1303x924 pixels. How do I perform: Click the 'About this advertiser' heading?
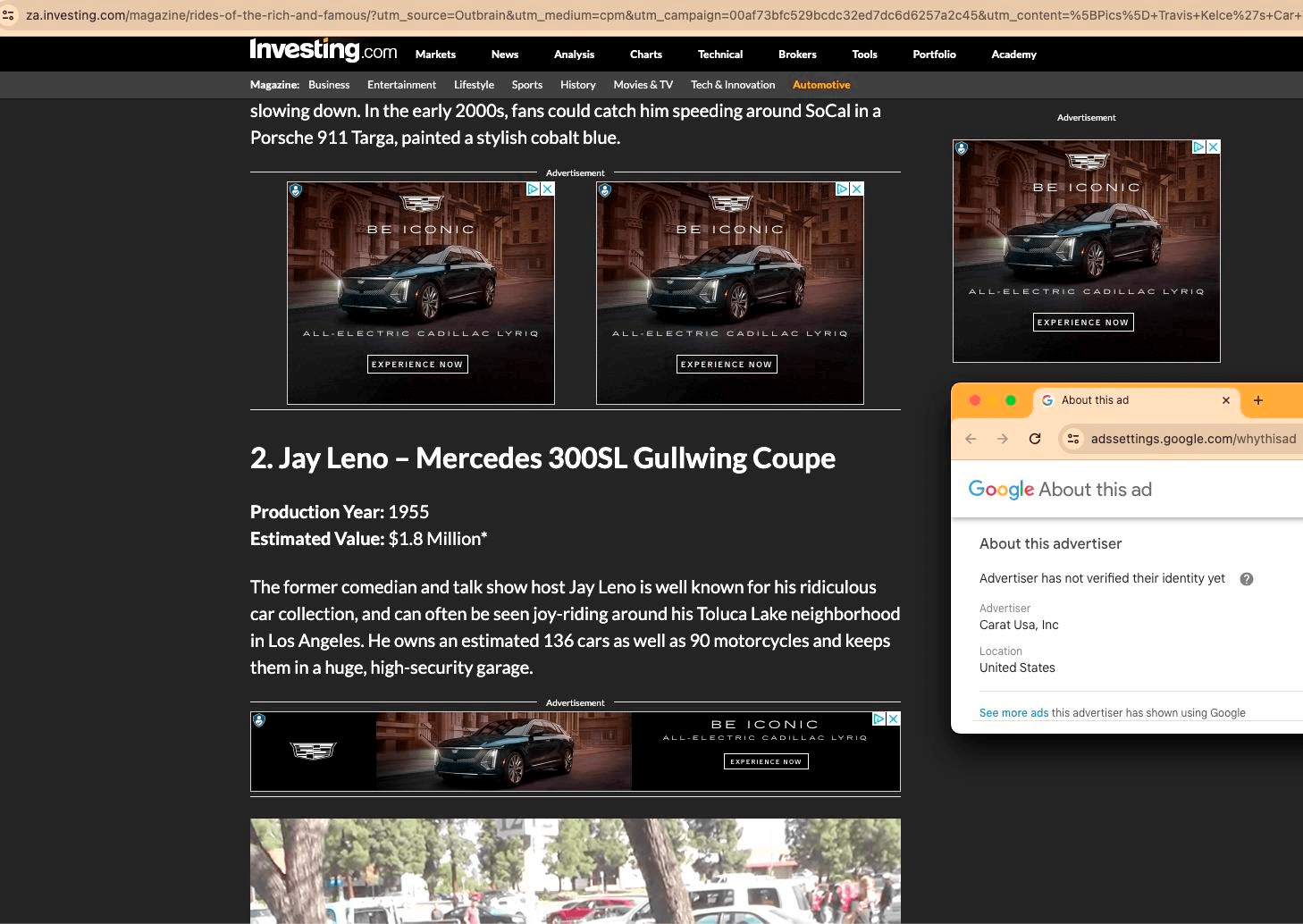click(x=1050, y=544)
